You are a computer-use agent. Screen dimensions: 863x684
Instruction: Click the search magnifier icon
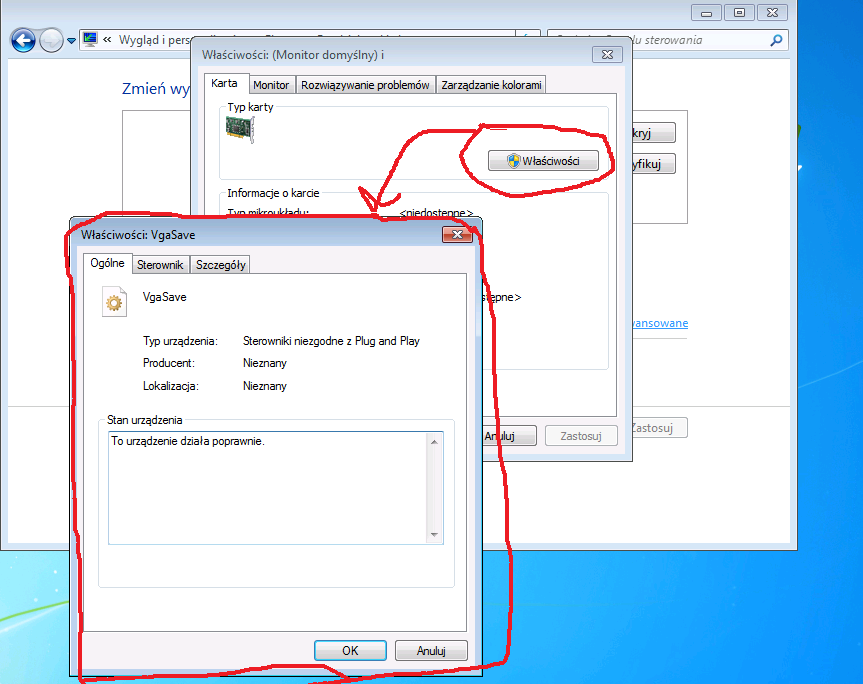pyautogui.click(x=776, y=41)
